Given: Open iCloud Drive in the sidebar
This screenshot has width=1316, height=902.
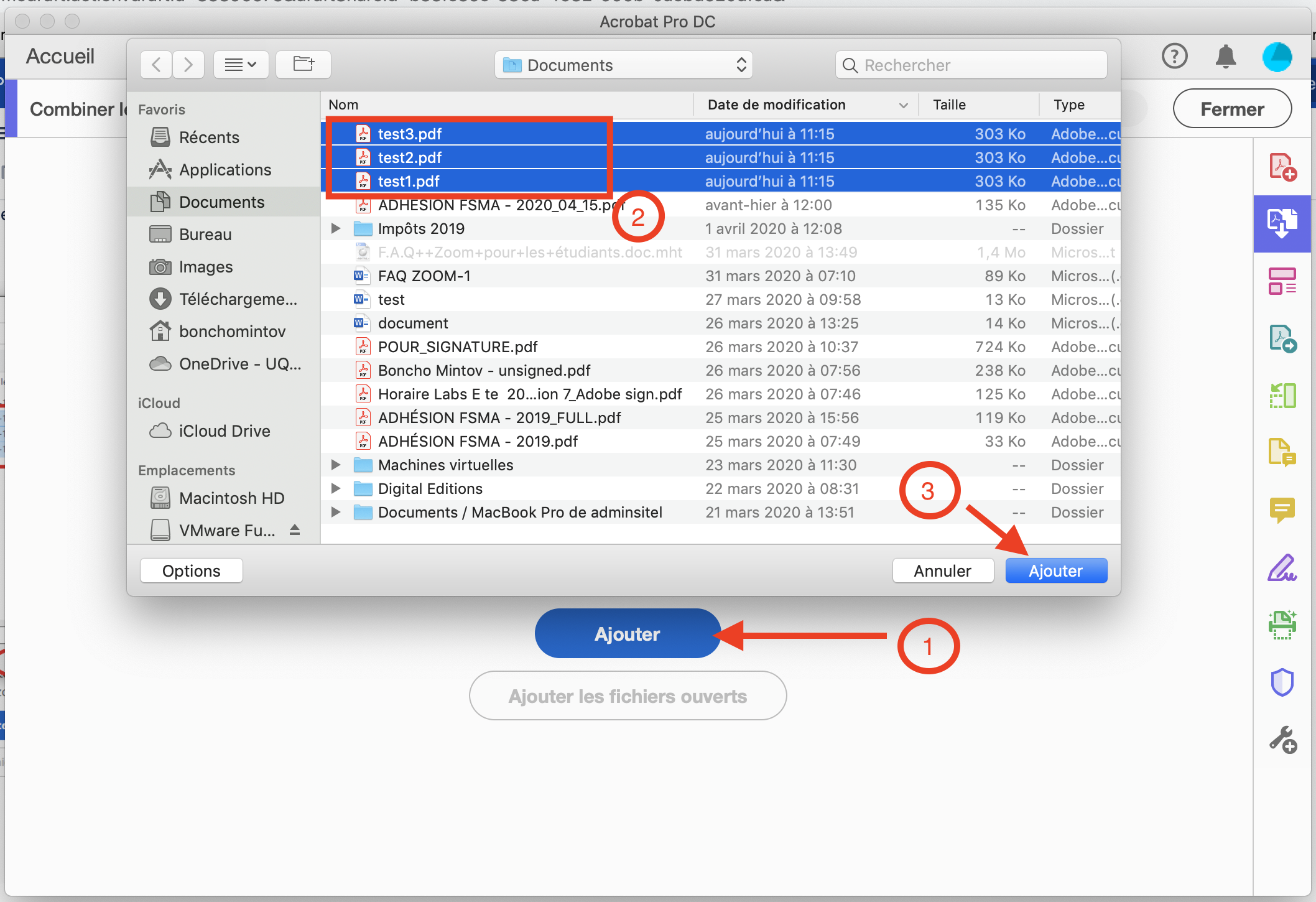Looking at the screenshot, I should 223,430.
